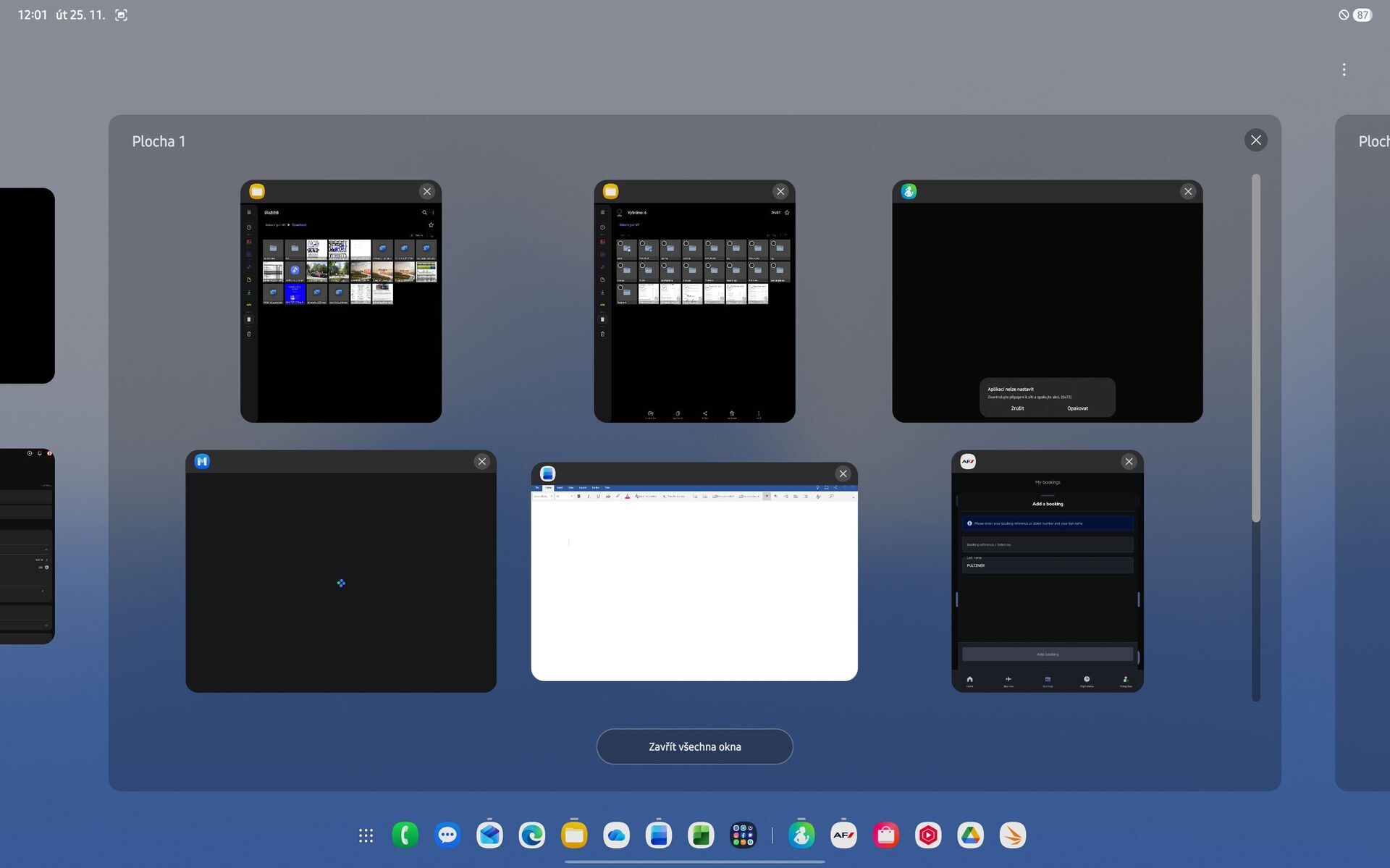This screenshot has height=868, width=1390.
Task: Open the all-apps grid launcher
Action: 366,835
